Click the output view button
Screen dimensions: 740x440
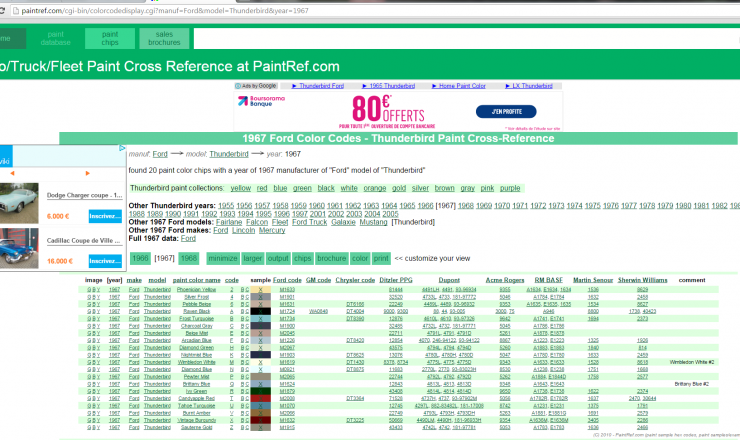(278, 258)
